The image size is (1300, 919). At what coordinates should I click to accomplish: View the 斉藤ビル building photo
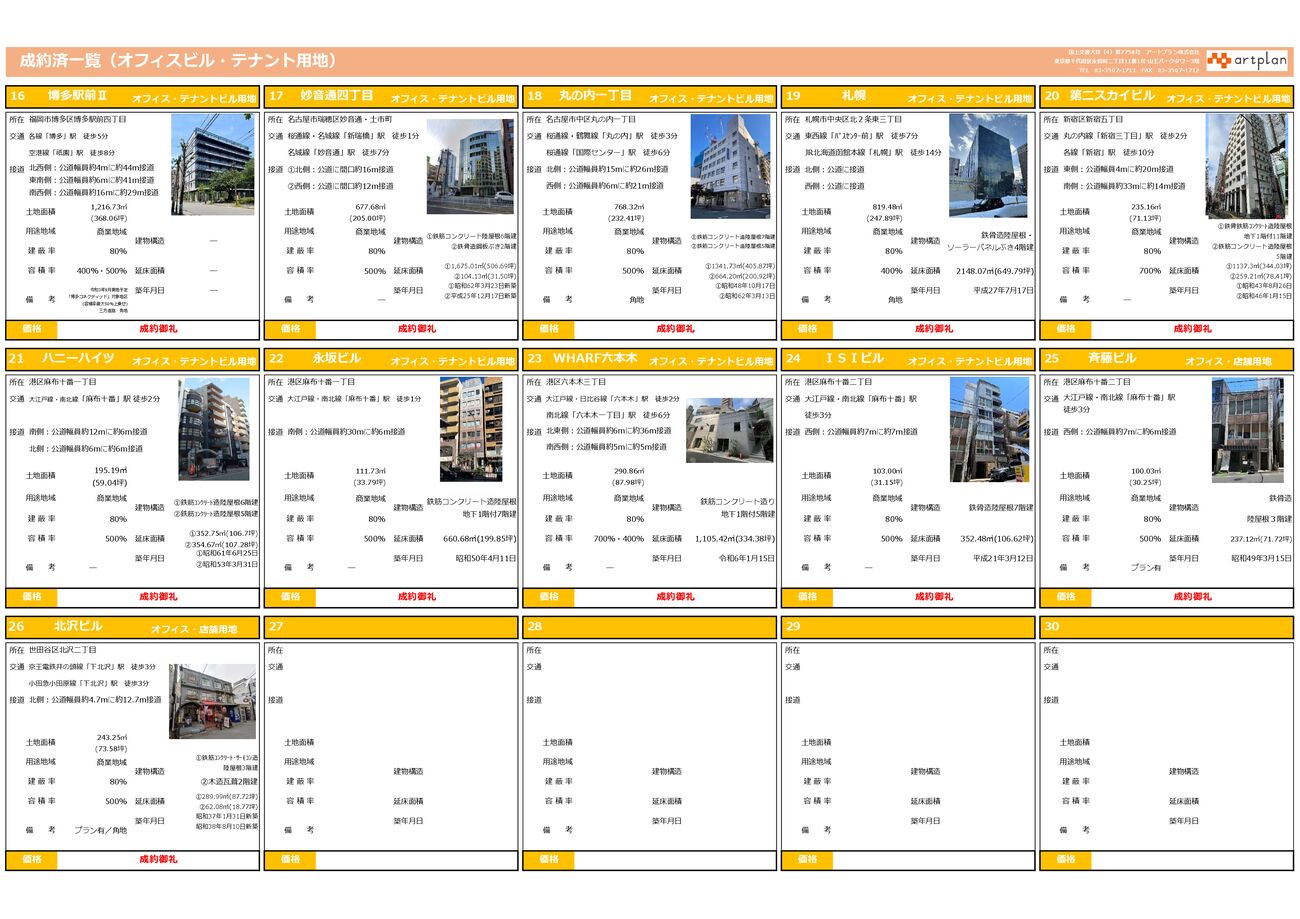click(1247, 429)
